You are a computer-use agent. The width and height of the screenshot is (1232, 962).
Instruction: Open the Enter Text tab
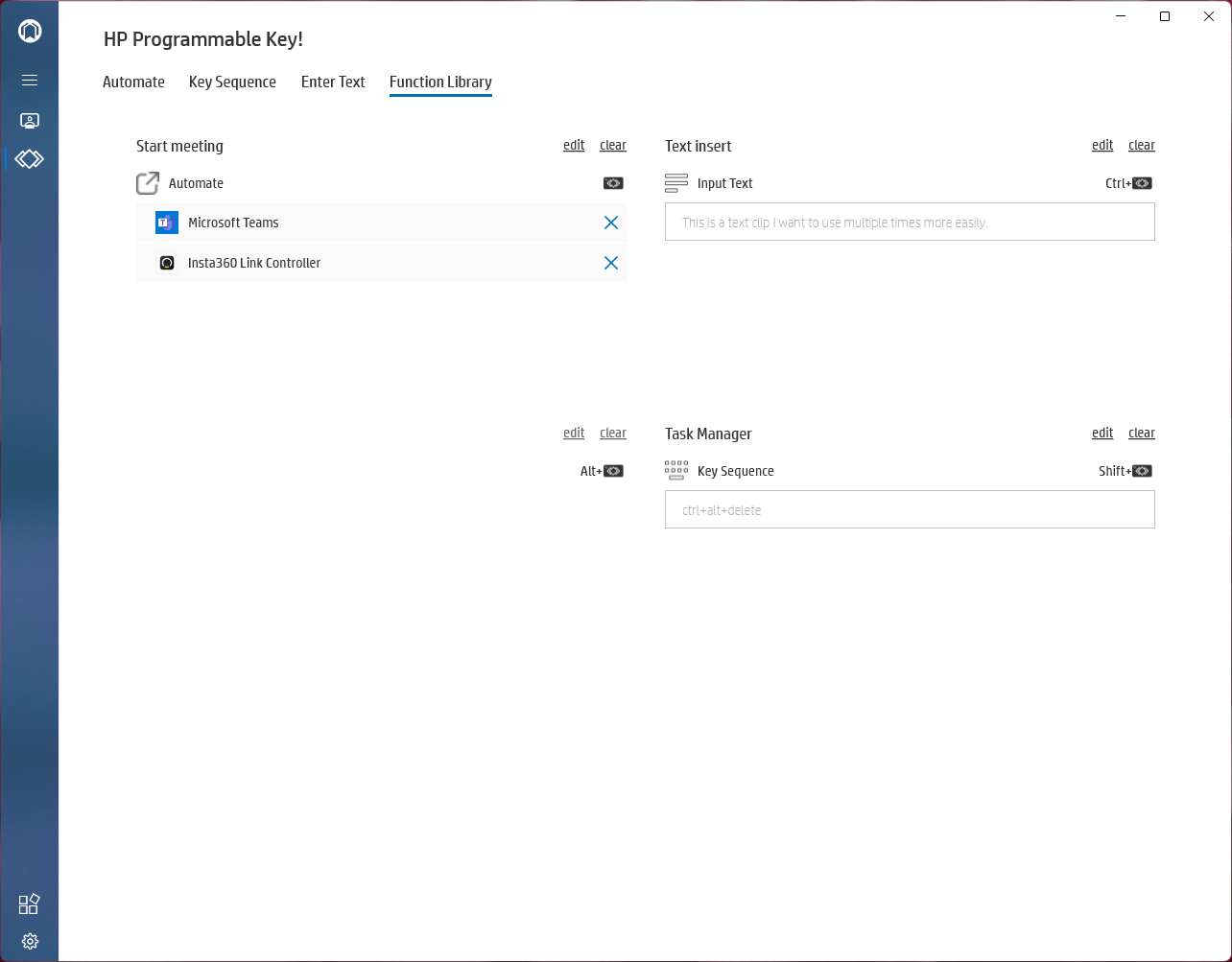click(333, 82)
